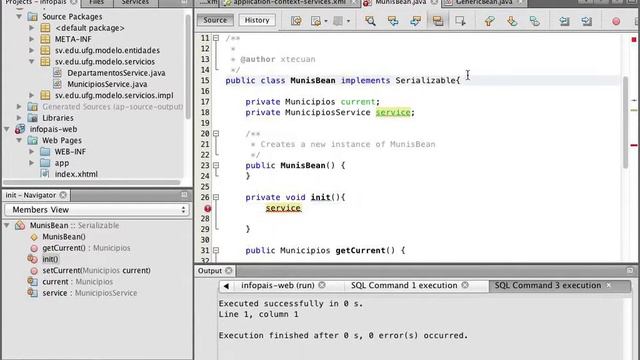Select service : MunicipiosService field in Navigator
This screenshot has width=640, height=360.
point(90,293)
